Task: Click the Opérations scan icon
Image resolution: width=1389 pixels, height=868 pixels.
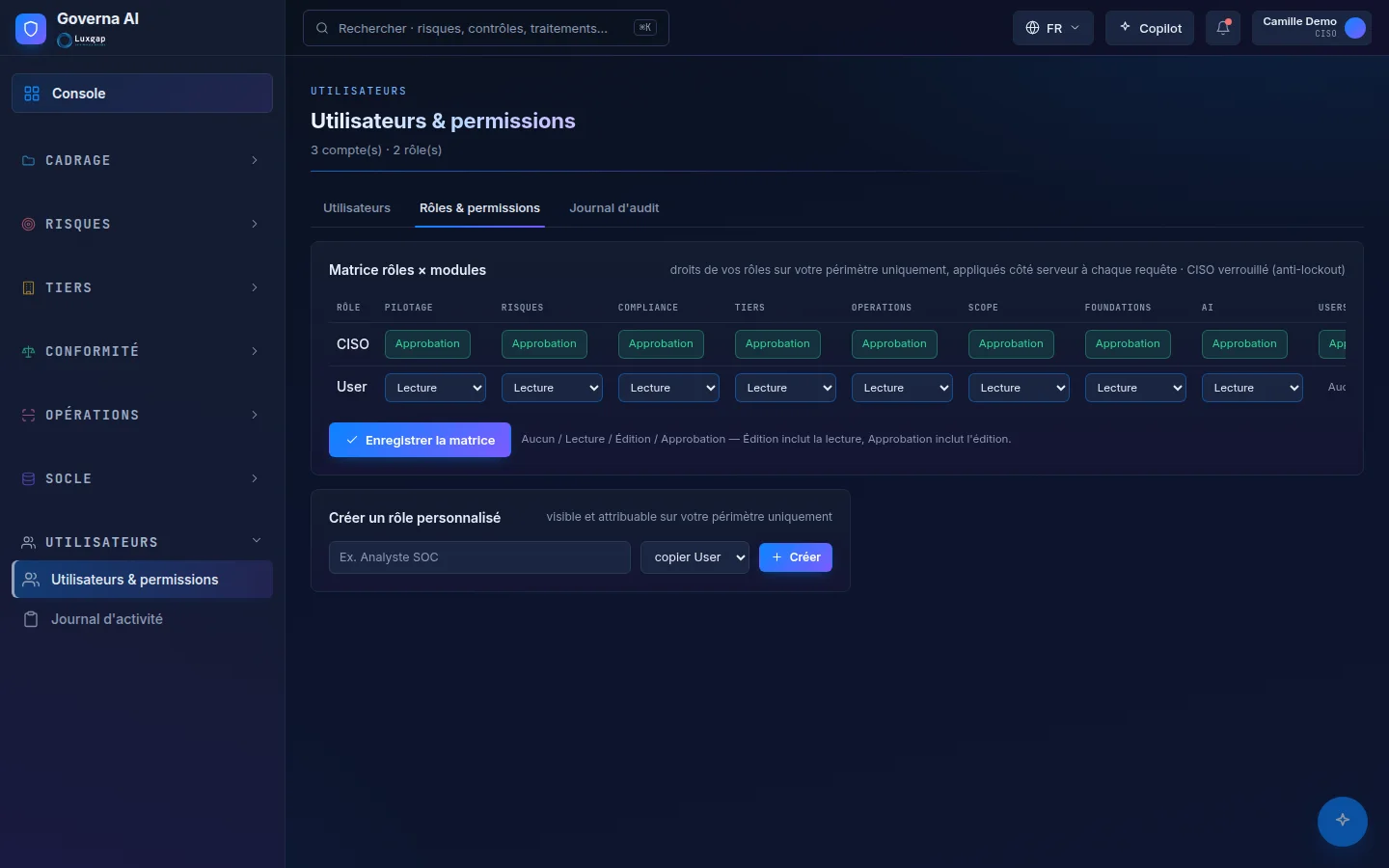Action: [28, 416]
